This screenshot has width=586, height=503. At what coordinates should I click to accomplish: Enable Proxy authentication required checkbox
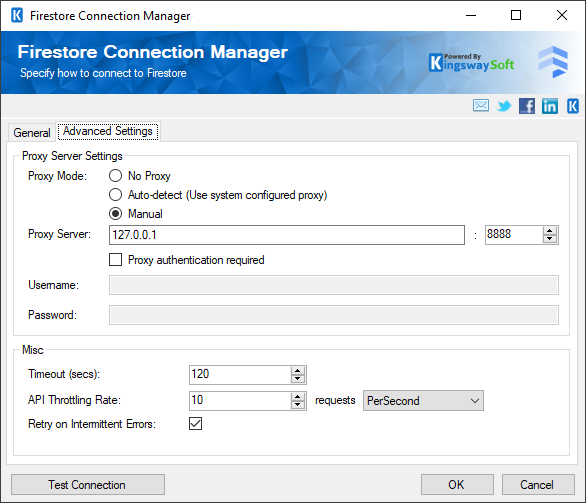(115, 260)
